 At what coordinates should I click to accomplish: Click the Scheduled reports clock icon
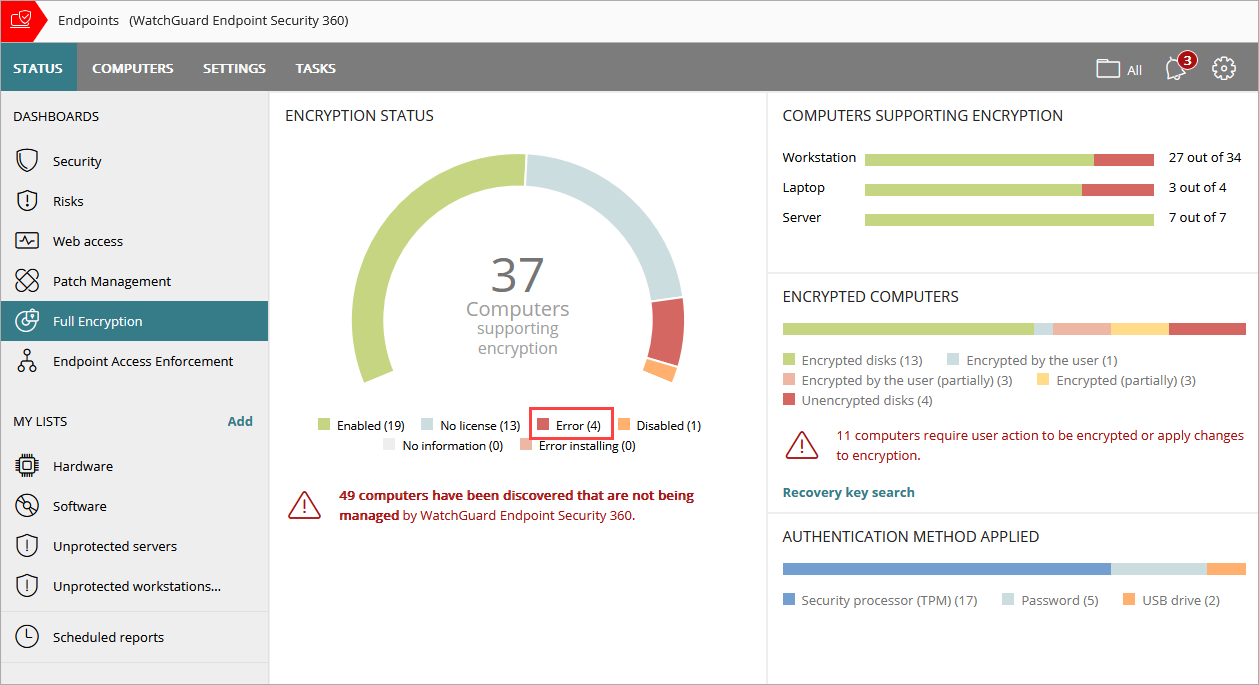pyautogui.click(x=27, y=637)
